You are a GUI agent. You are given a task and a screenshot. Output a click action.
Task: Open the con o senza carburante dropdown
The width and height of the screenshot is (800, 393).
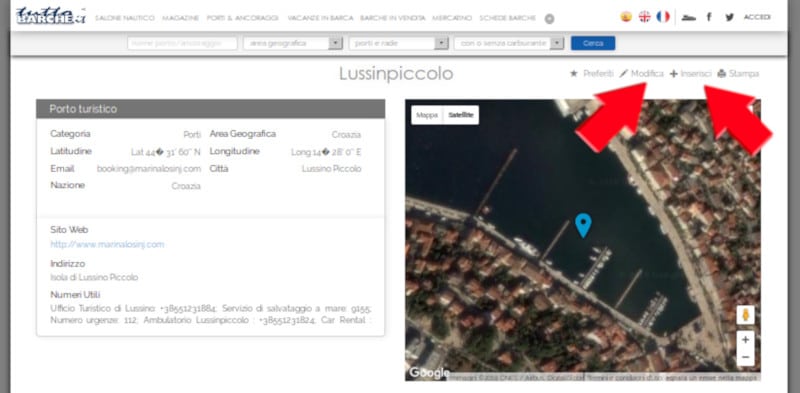coord(509,43)
